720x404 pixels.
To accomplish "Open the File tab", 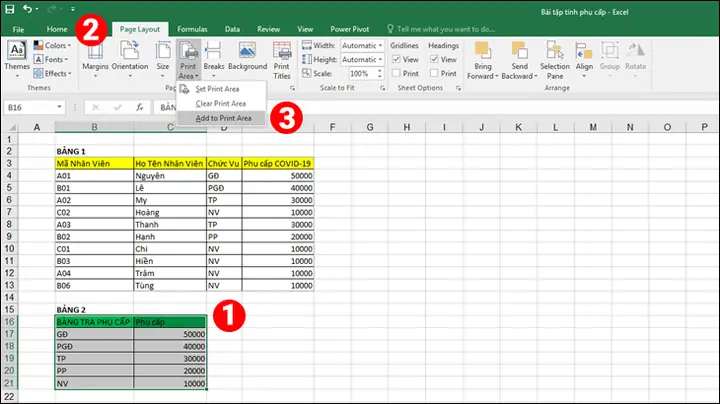I will coord(18,29).
